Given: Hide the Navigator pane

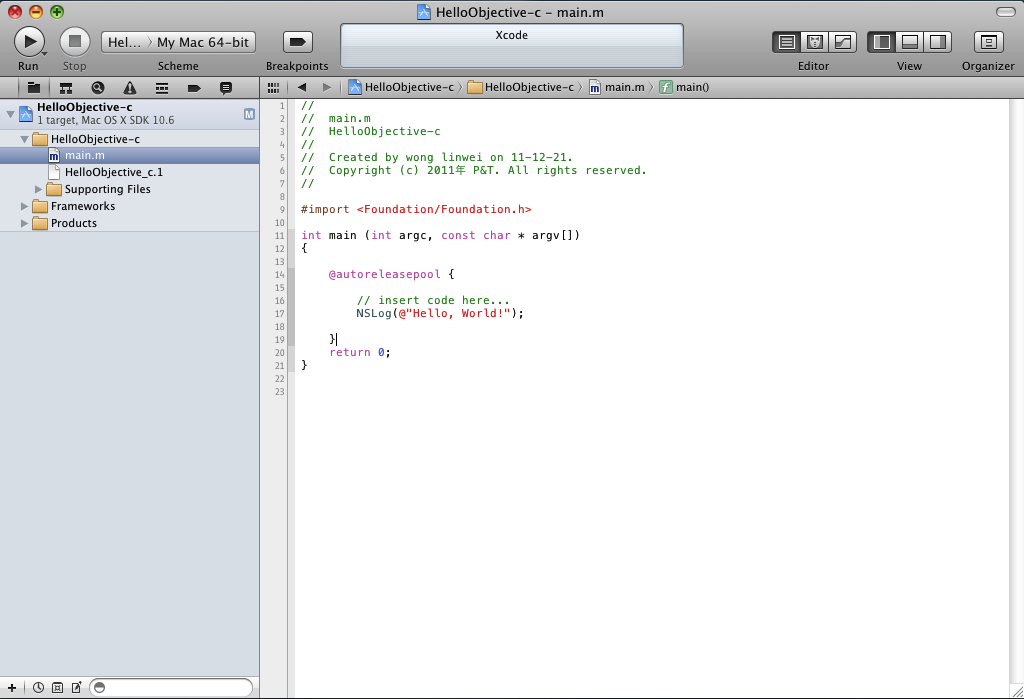Looking at the screenshot, I should (882, 42).
